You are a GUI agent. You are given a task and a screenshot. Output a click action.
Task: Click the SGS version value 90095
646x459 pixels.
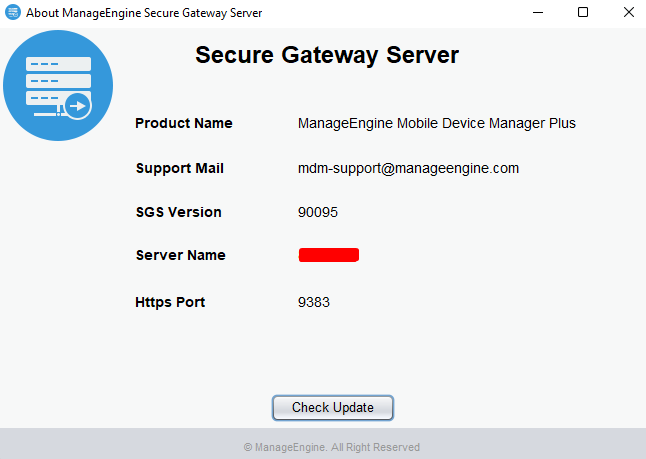point(318,212)
